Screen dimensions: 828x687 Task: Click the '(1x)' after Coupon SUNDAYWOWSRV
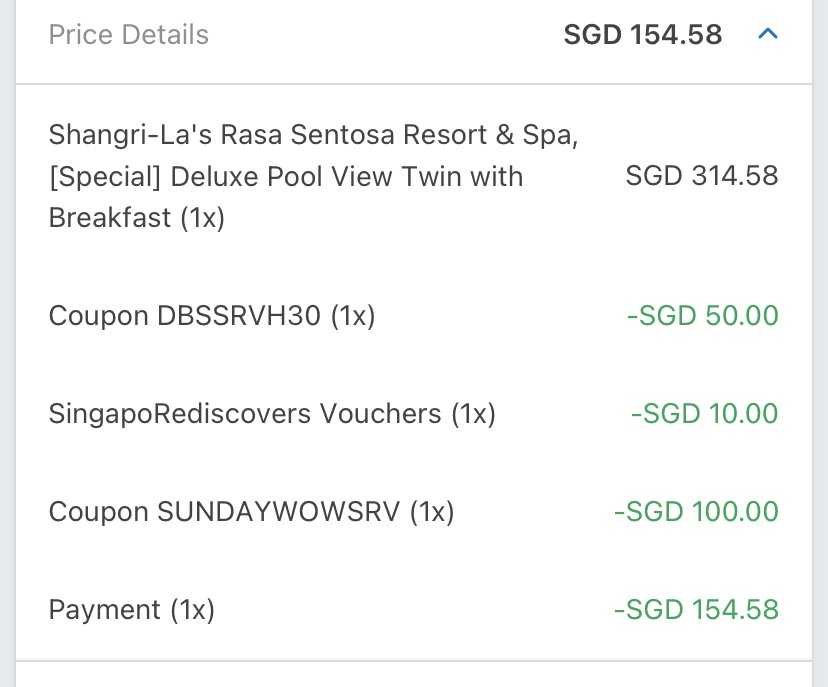[x=431, y=512]
